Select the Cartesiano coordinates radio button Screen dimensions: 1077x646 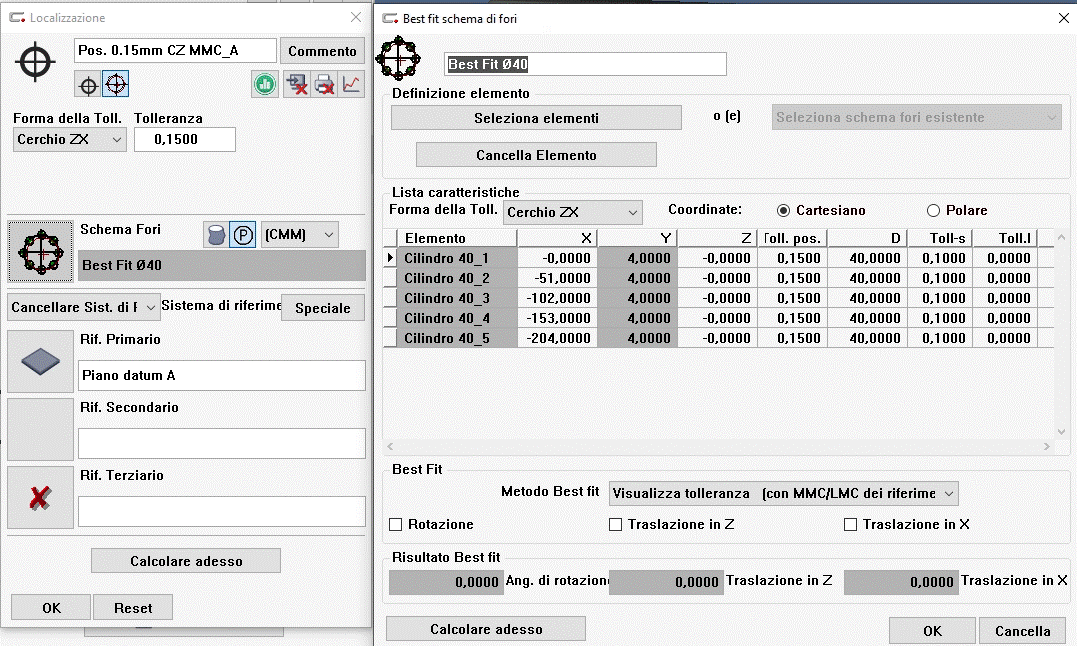(783, 211)
